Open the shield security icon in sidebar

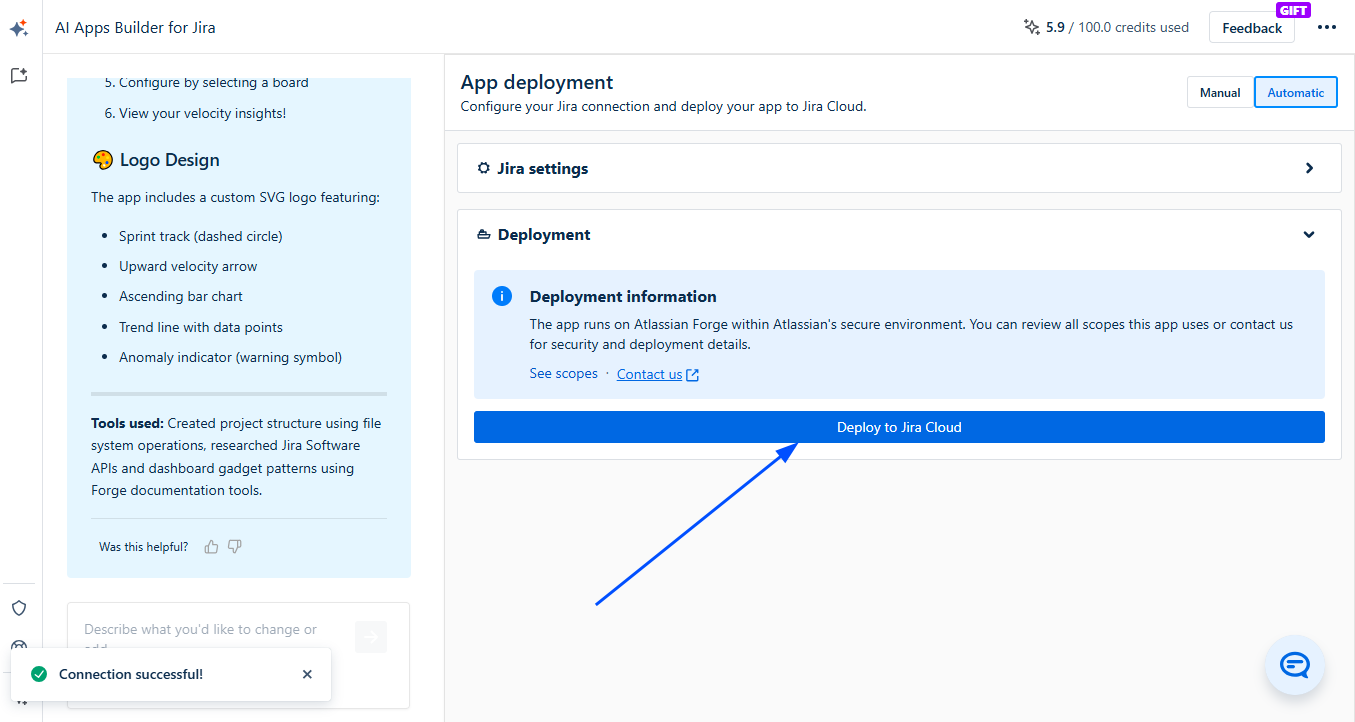click(x=19, y=608)
